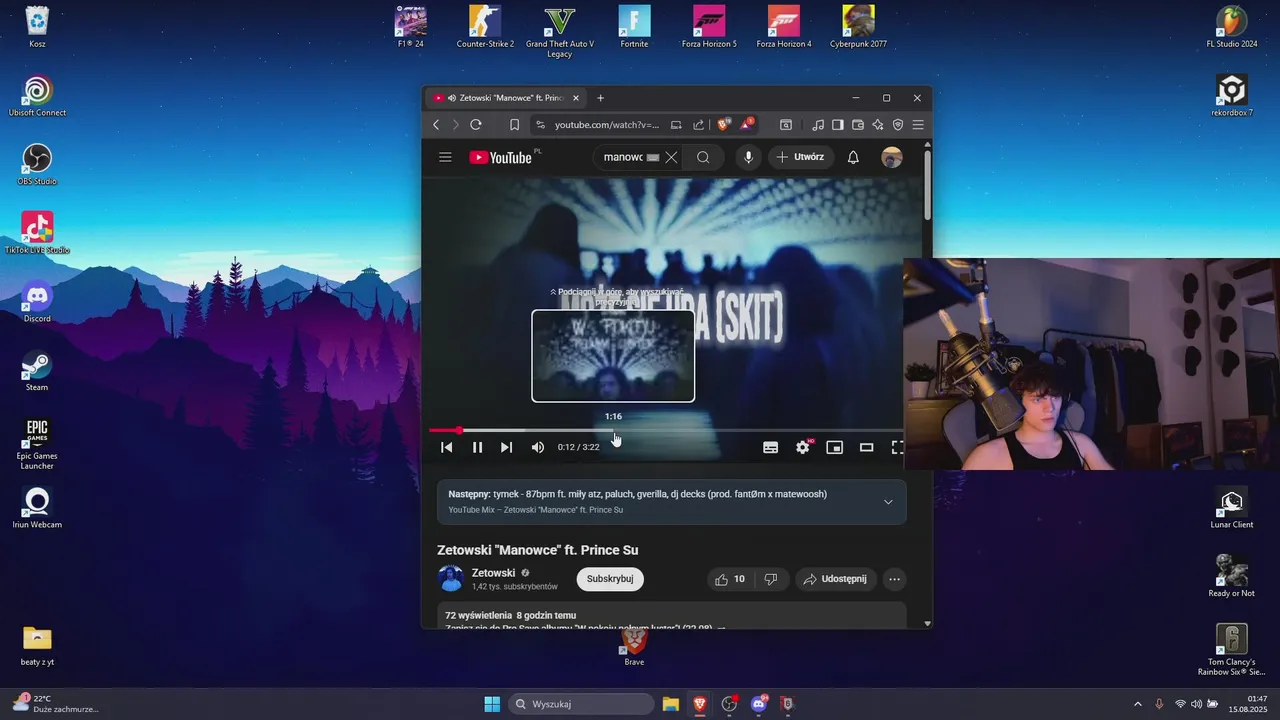The width and height of the screenshot is (1280, 720).
Task: Open the Brave main hamburger menu
Action: 918,125
